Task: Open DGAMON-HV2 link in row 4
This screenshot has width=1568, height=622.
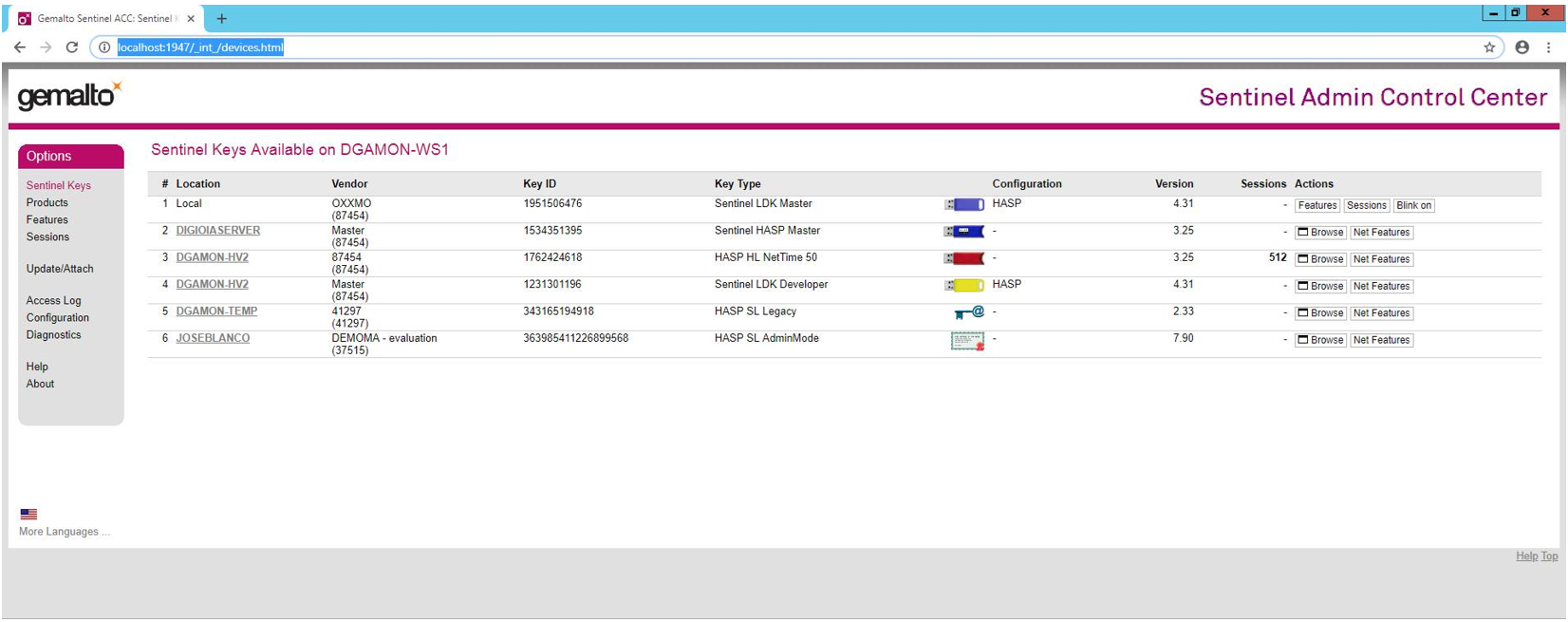Action: coord(213,284)
